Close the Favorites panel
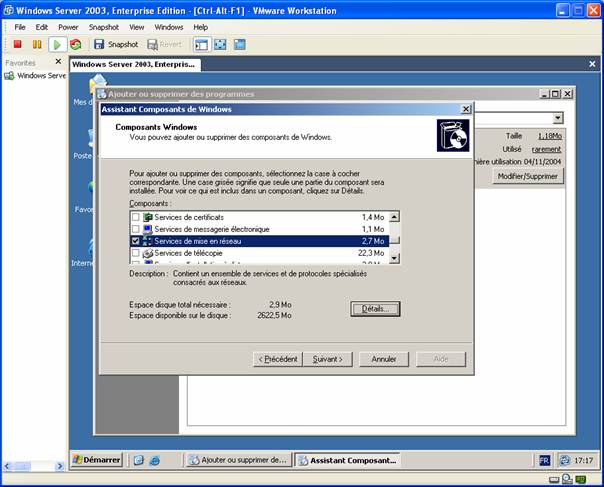 pos(58,61)
